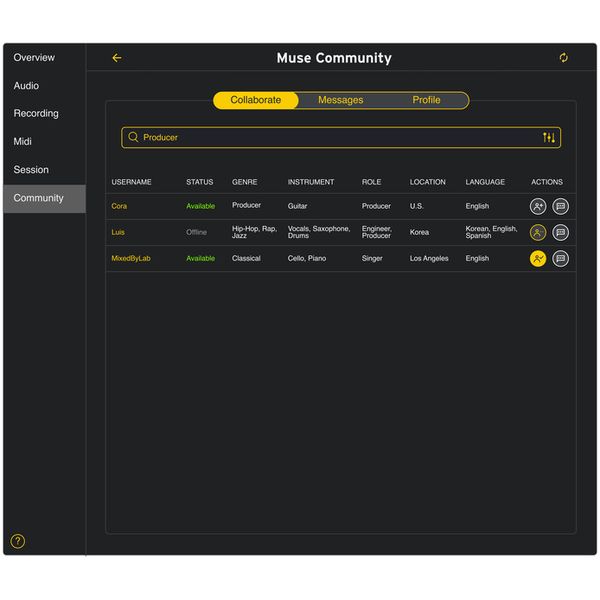
Task: Send a message to Luis
Action: point(560,232)
